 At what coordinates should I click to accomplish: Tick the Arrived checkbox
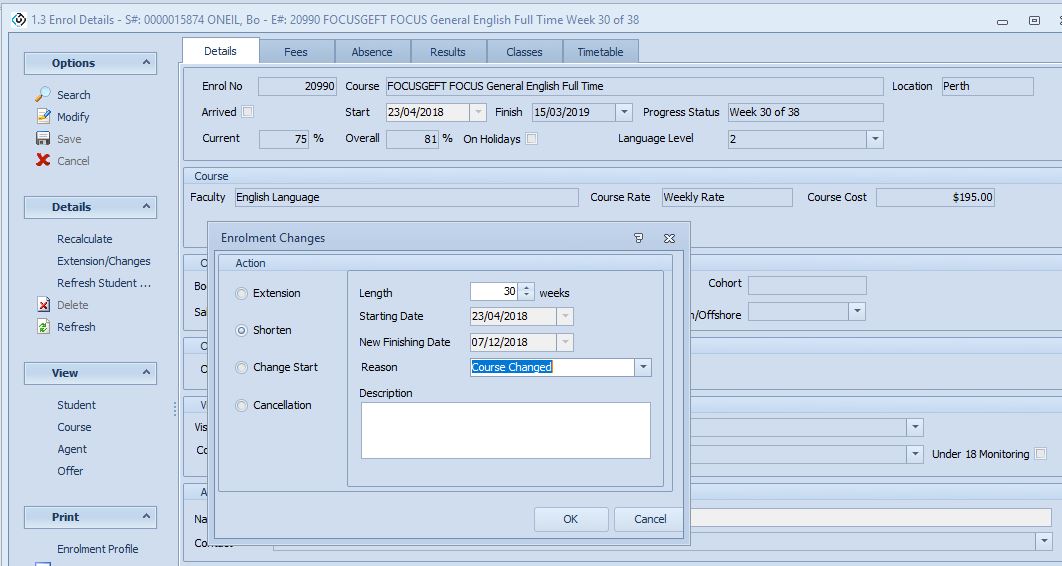coord(248,112)
